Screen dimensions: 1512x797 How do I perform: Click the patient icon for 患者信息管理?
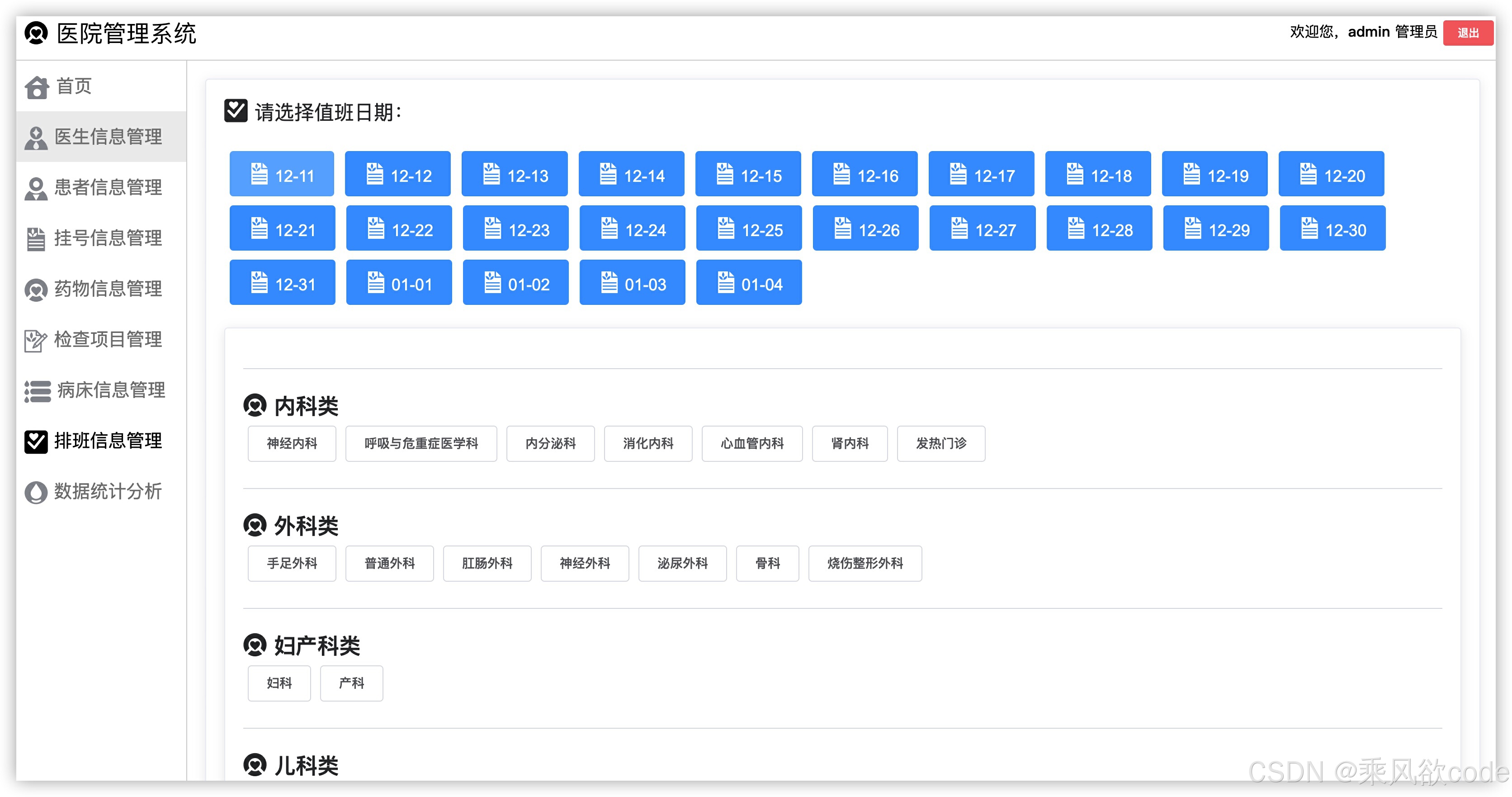pyautogui.click(x=36, y=188)
